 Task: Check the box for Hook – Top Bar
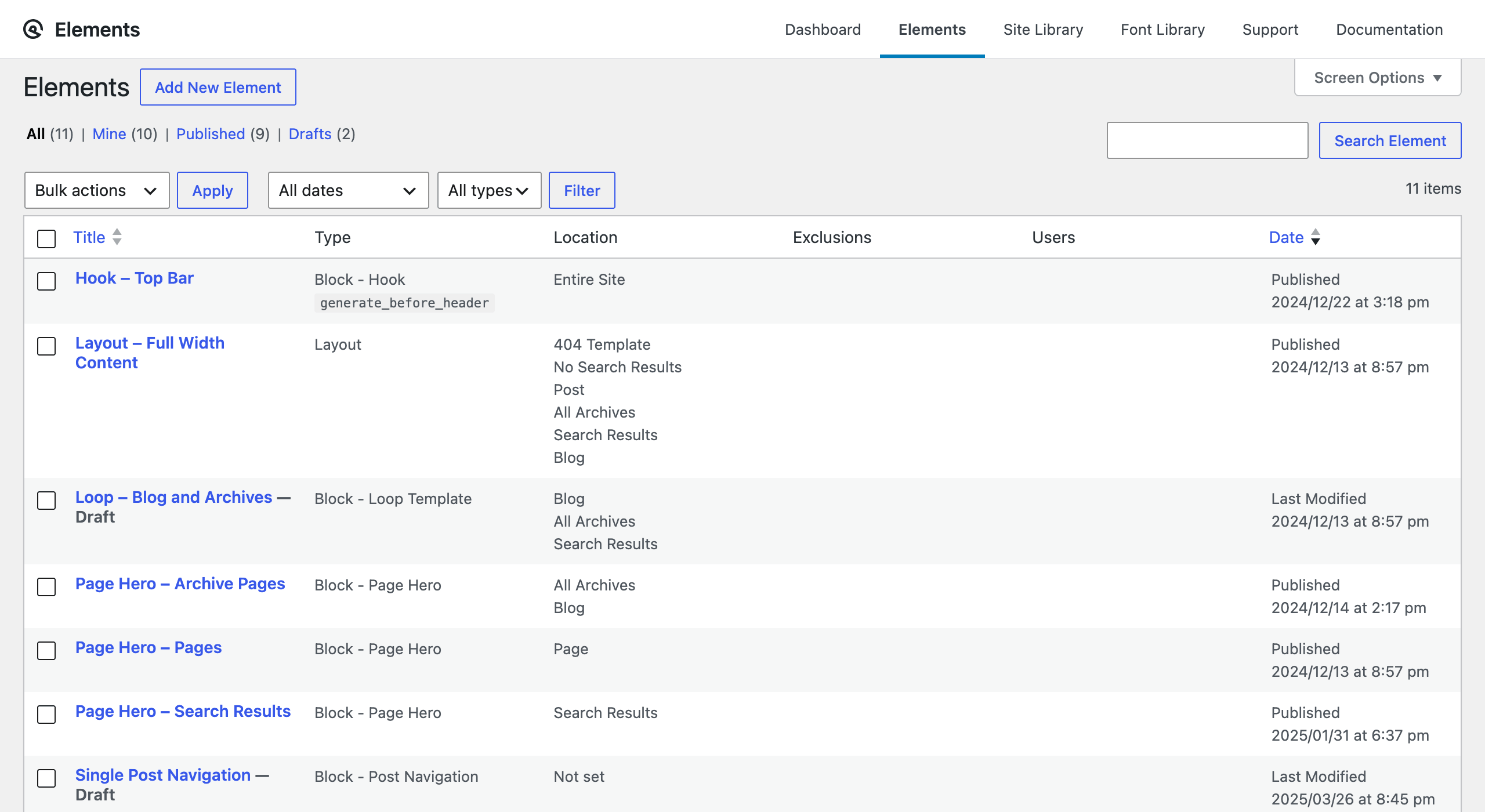coord(46,281)
